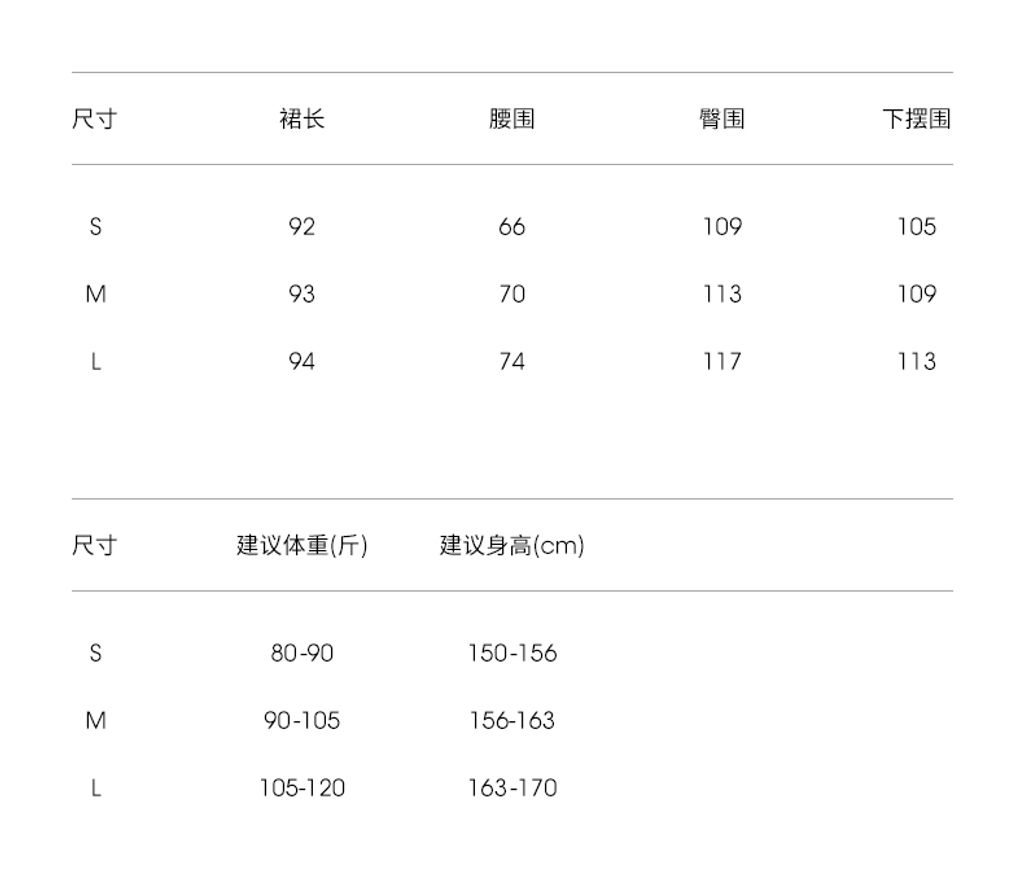
Task: Select weight range 90-105
Action: click(302, 720)
